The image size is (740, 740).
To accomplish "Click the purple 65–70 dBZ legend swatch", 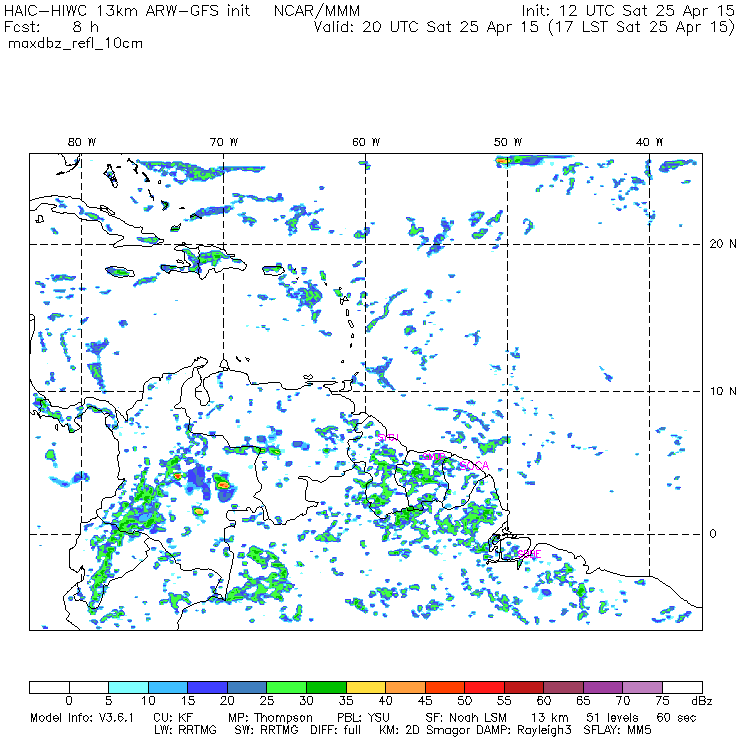I will (603, 687).
